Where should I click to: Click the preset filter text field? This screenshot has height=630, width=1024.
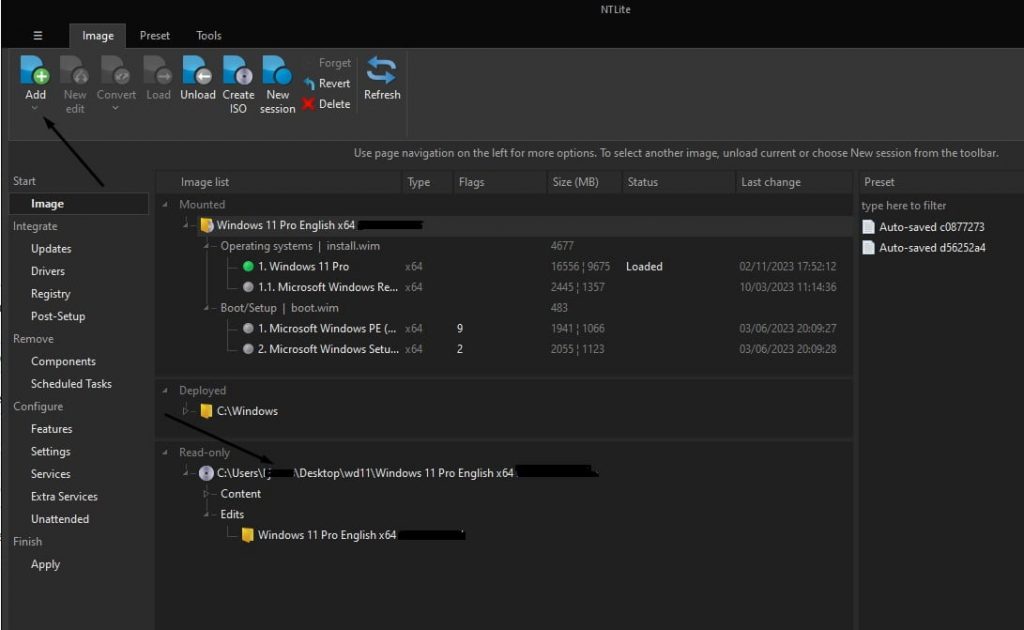tap(938, 206)
